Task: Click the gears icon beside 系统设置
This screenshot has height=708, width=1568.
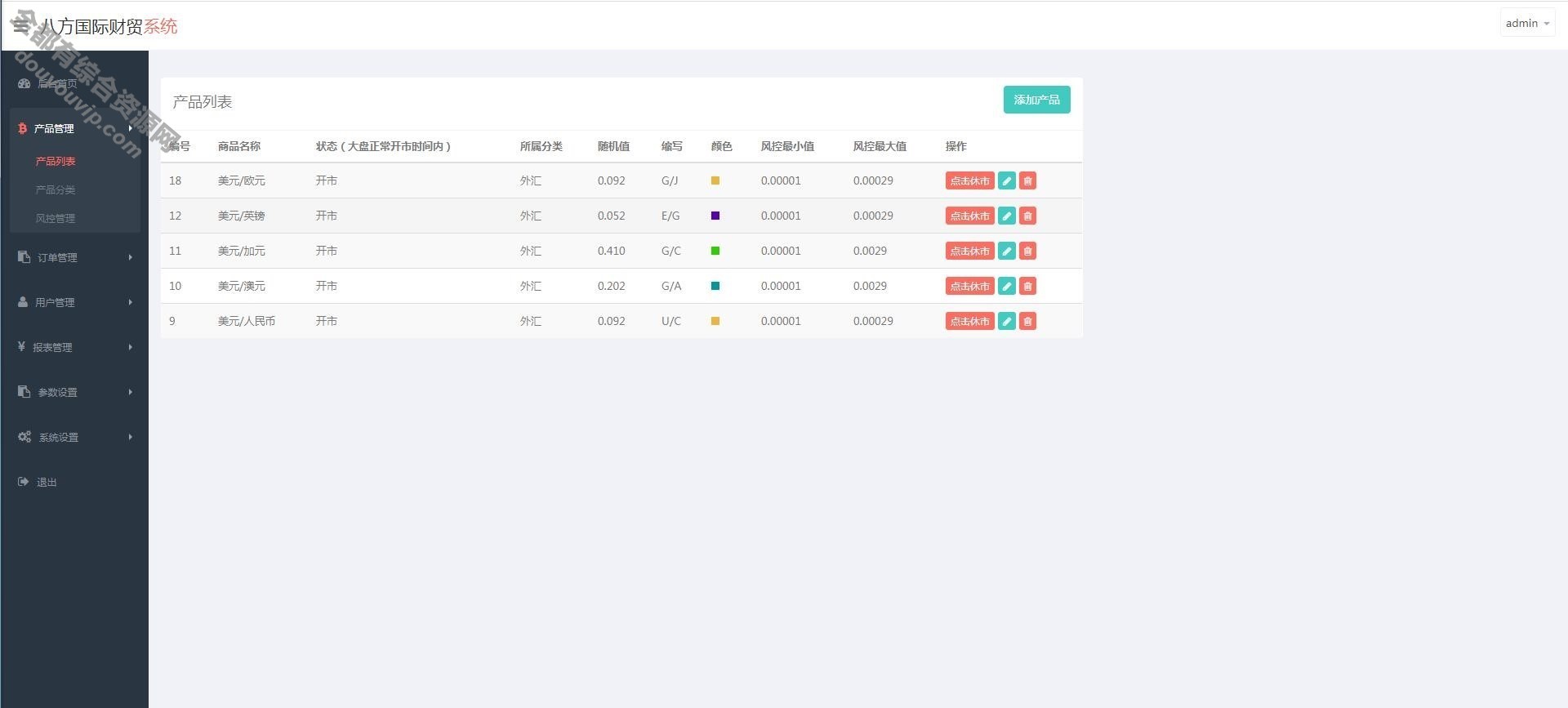Action: point(24,437)
